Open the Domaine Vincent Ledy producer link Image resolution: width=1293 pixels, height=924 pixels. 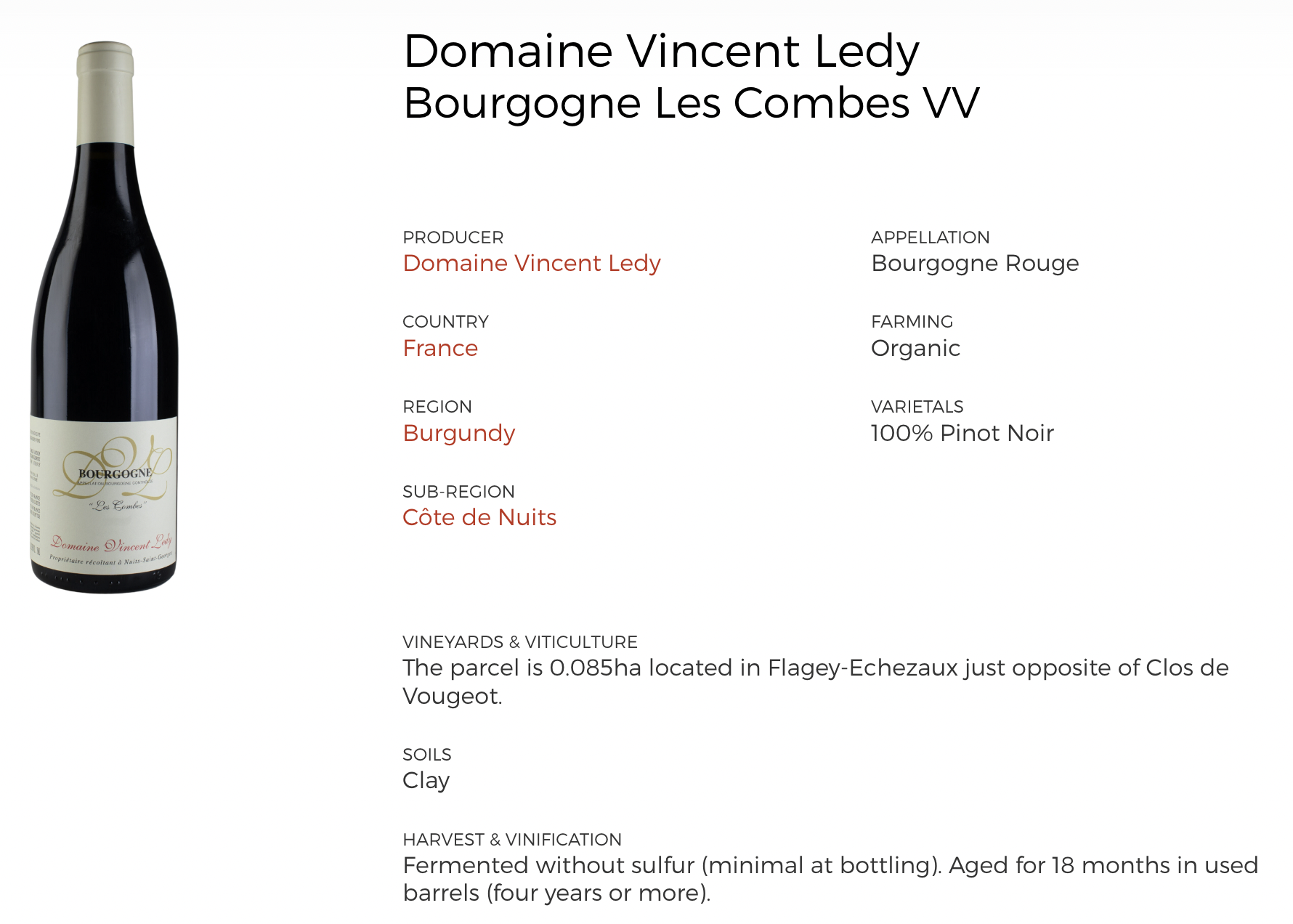click(532, 264)
